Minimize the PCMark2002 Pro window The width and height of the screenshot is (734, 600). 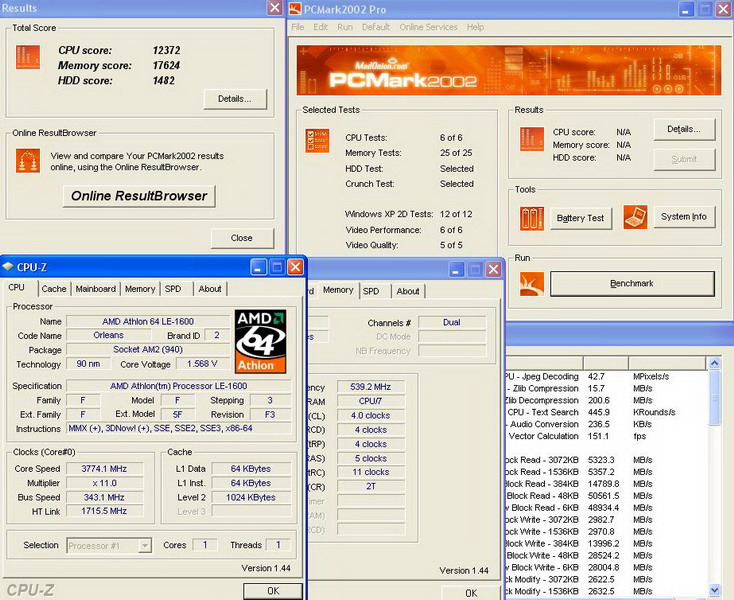(686, 9)
